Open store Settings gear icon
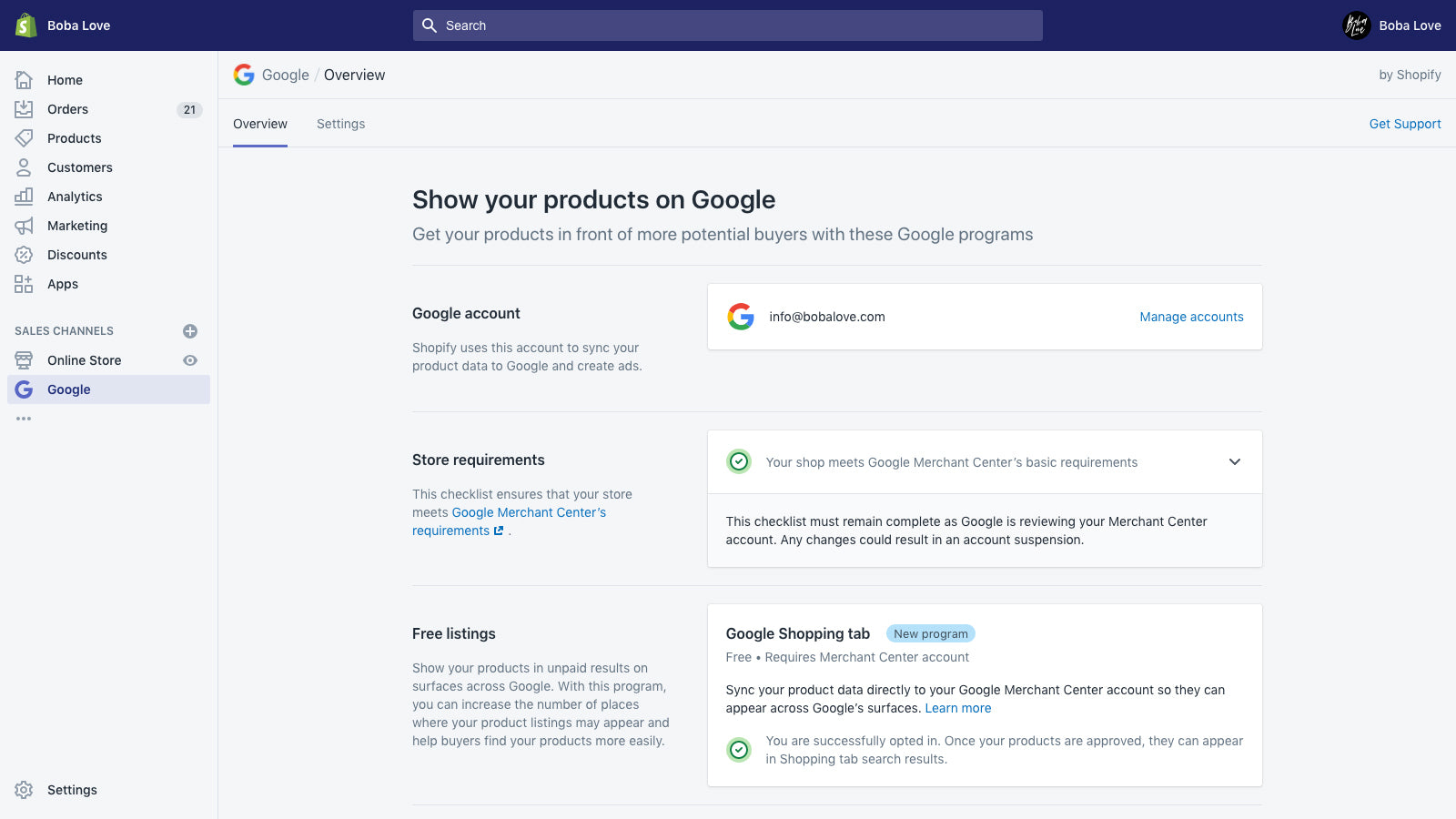Screen dimensions: 1456x819 [24, 790]
